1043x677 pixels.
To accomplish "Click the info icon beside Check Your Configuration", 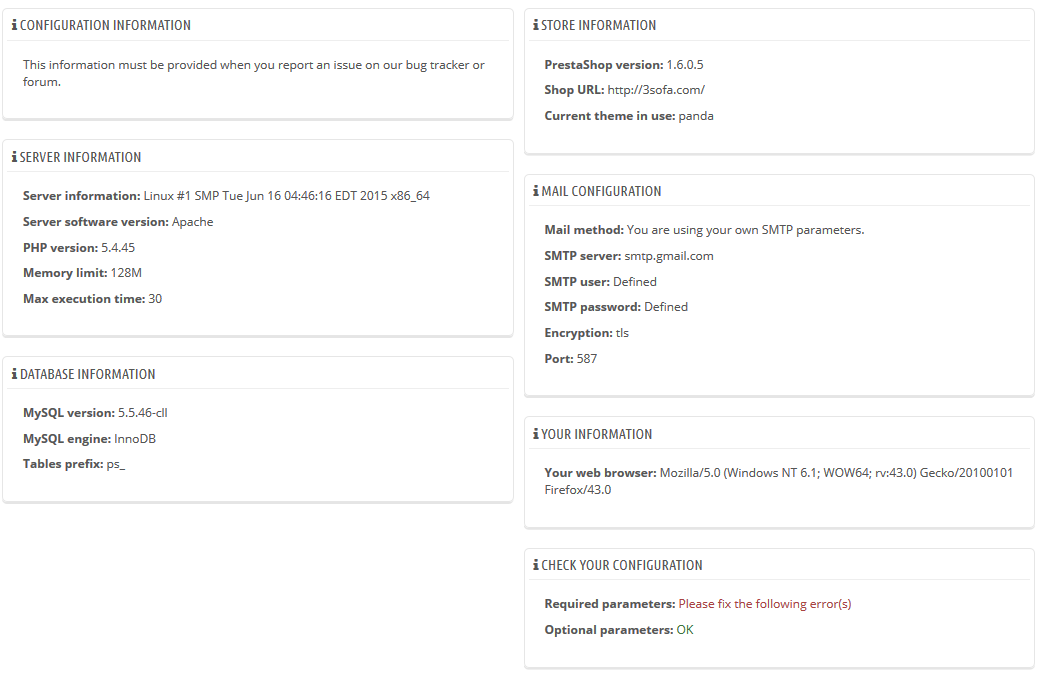I will (x=536, y=565).
